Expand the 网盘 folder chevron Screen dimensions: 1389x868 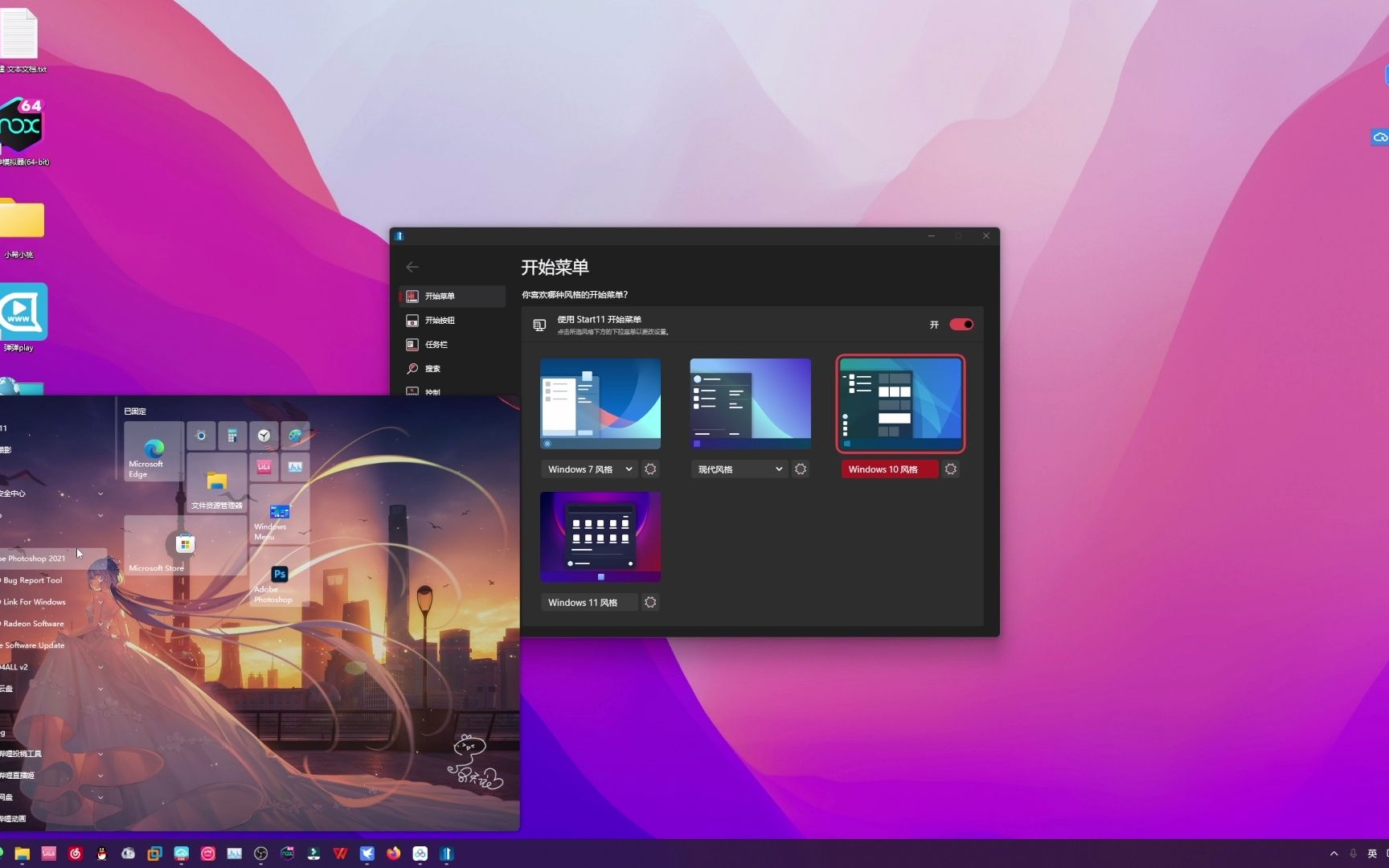tap(100, 797)
